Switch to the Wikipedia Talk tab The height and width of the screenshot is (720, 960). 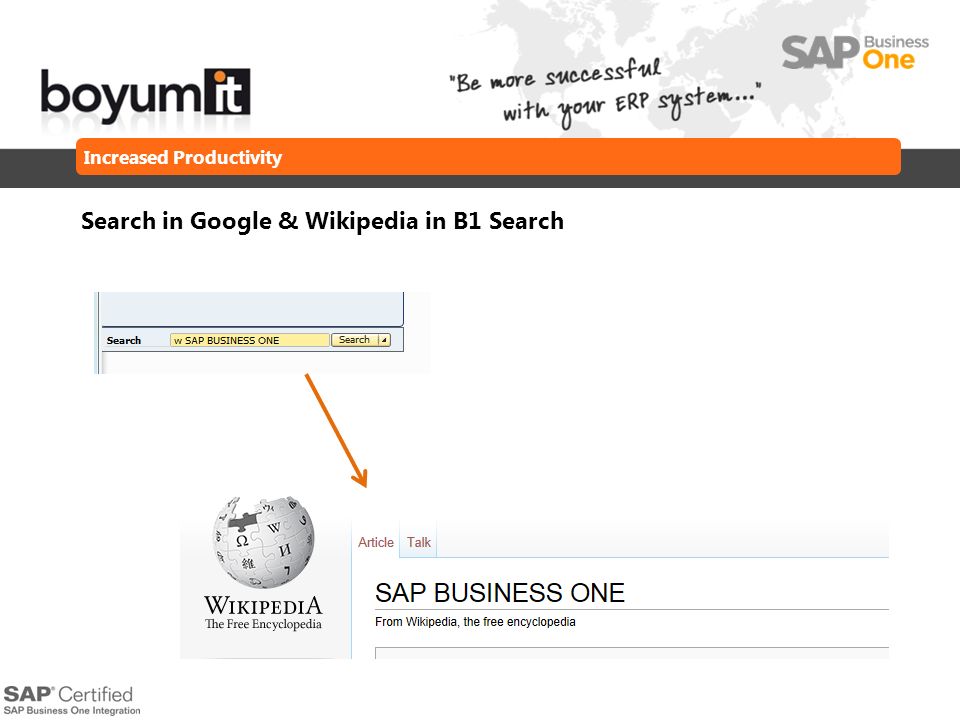pyautogui.click(x=419, y=542)
